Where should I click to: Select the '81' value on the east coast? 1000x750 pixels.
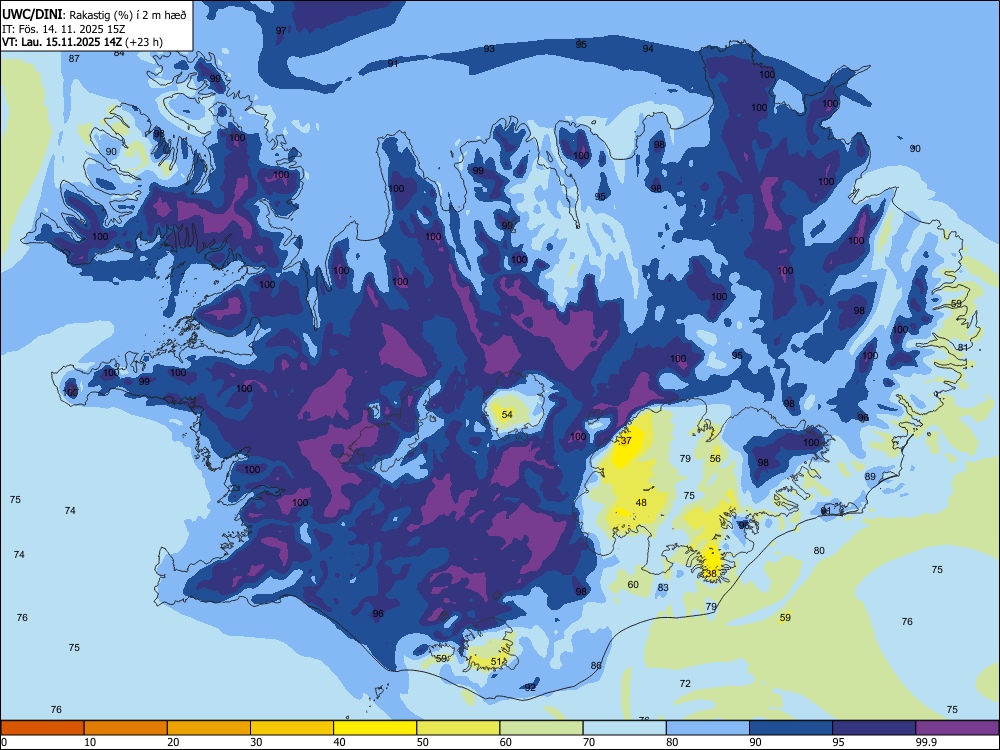[x=963, y=348]
